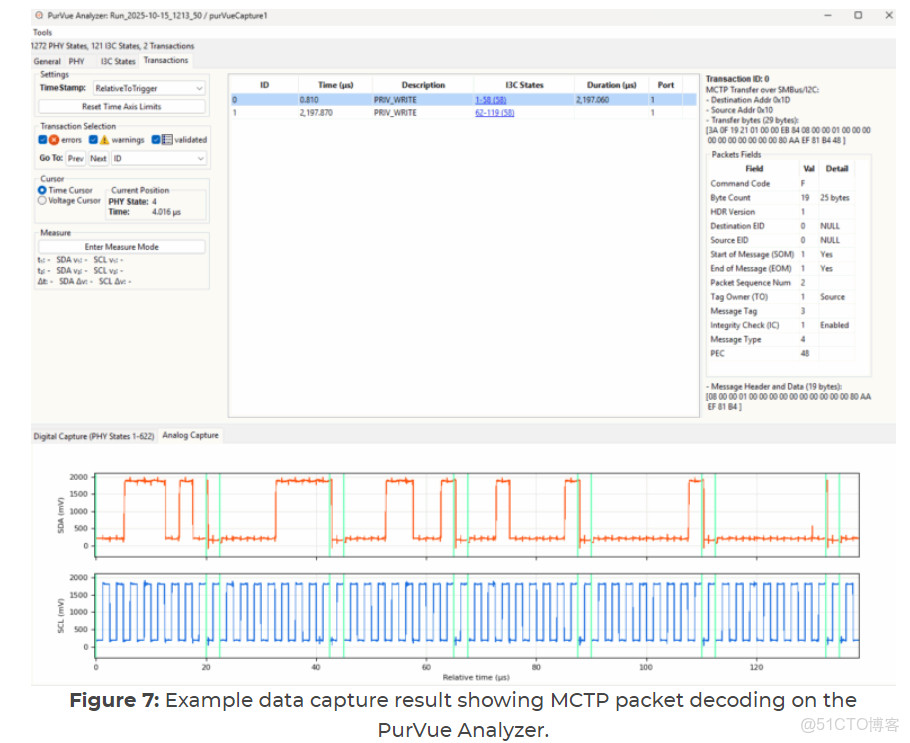The width and height of the screenshot is (910, 743).
Task: Click the validated list icon
Action: tap(166, 140)
